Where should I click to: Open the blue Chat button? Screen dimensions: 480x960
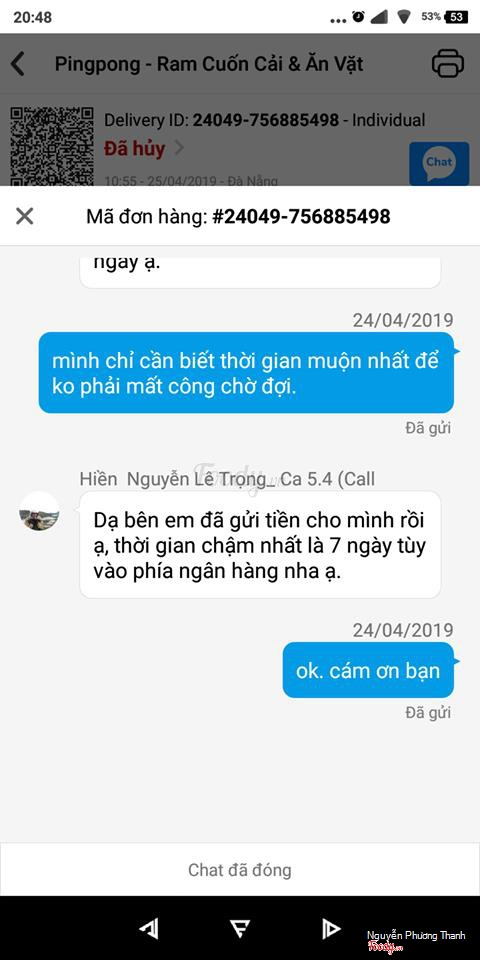pos(439,163)
